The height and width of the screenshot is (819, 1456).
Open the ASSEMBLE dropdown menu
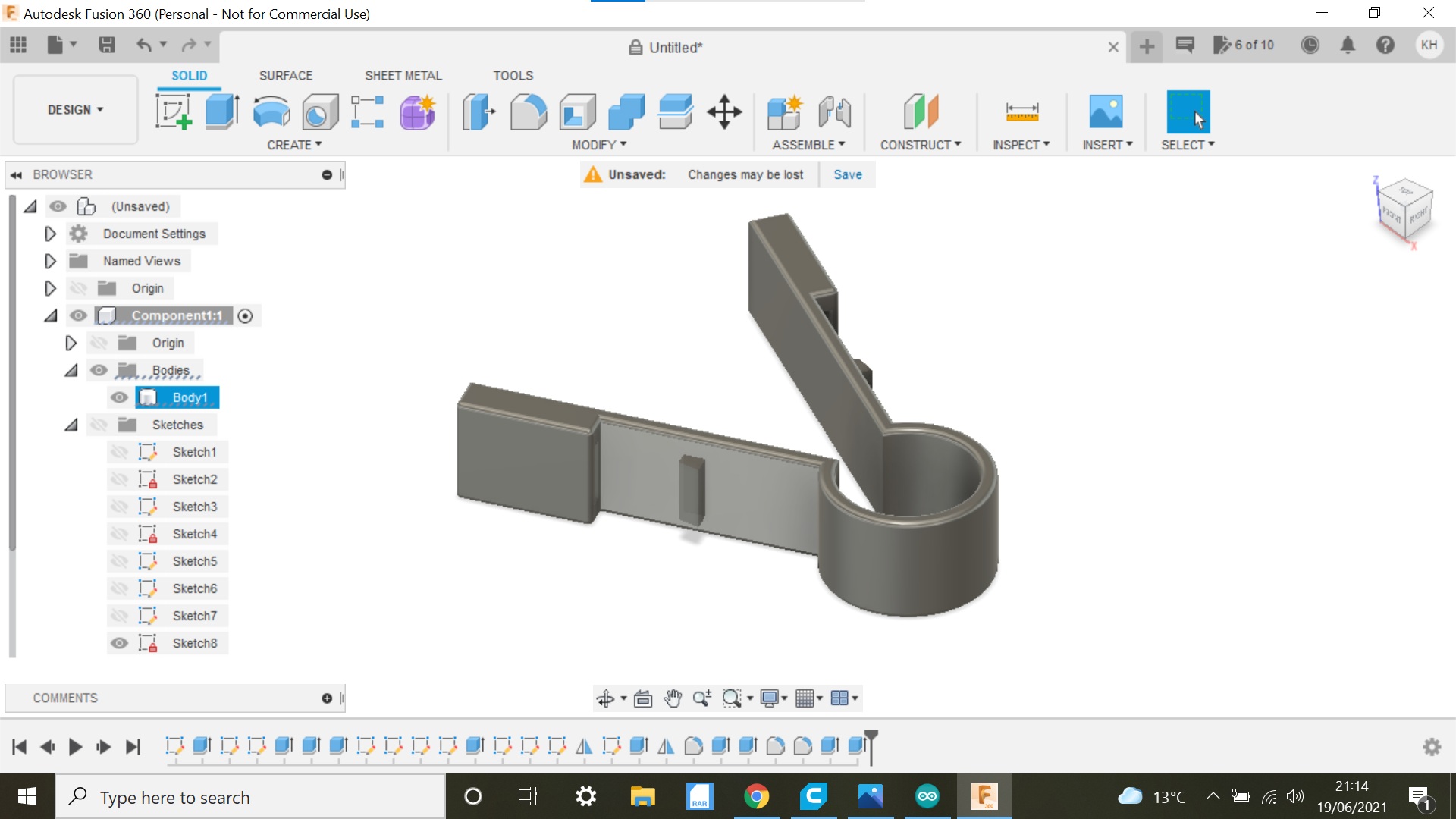click(808, 145)
